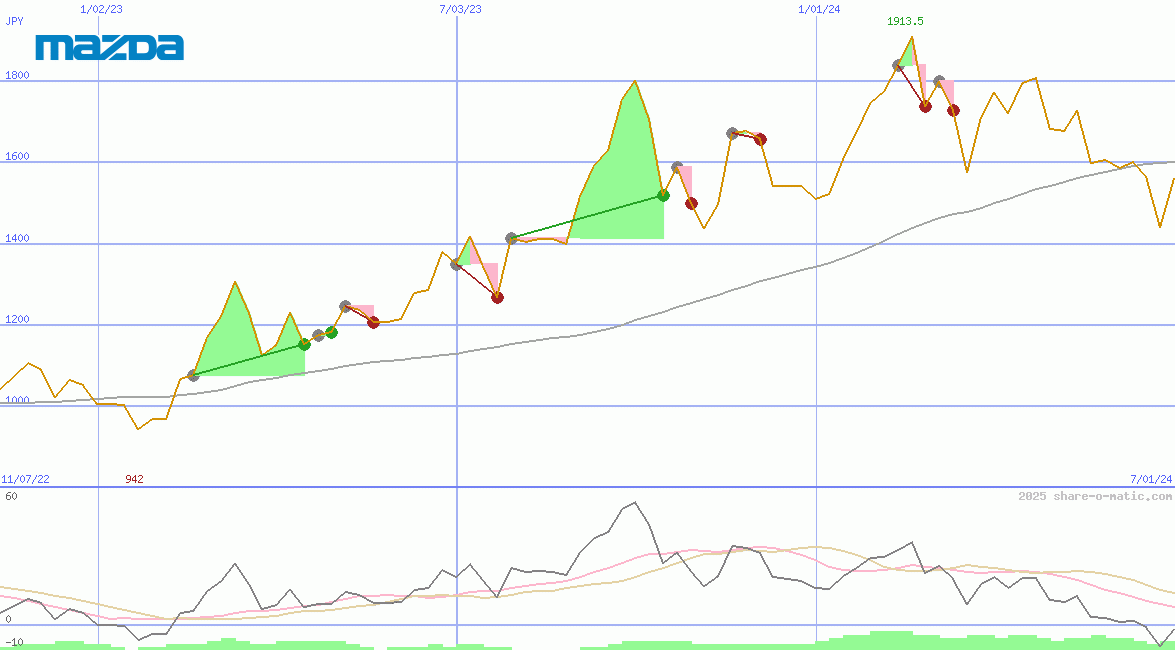The height and width of the screenshot is (650, 1175).
Task: Click the red exit marker near the 1270 low
Action: 497,297
